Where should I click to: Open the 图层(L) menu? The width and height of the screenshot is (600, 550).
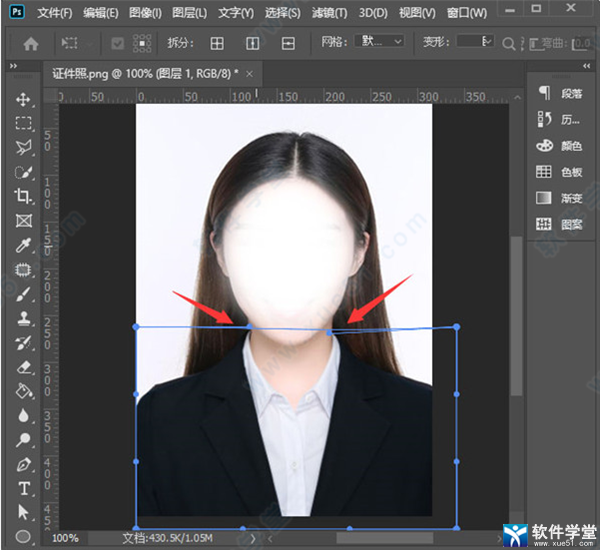pyautogui.click(x=188, y=13)
